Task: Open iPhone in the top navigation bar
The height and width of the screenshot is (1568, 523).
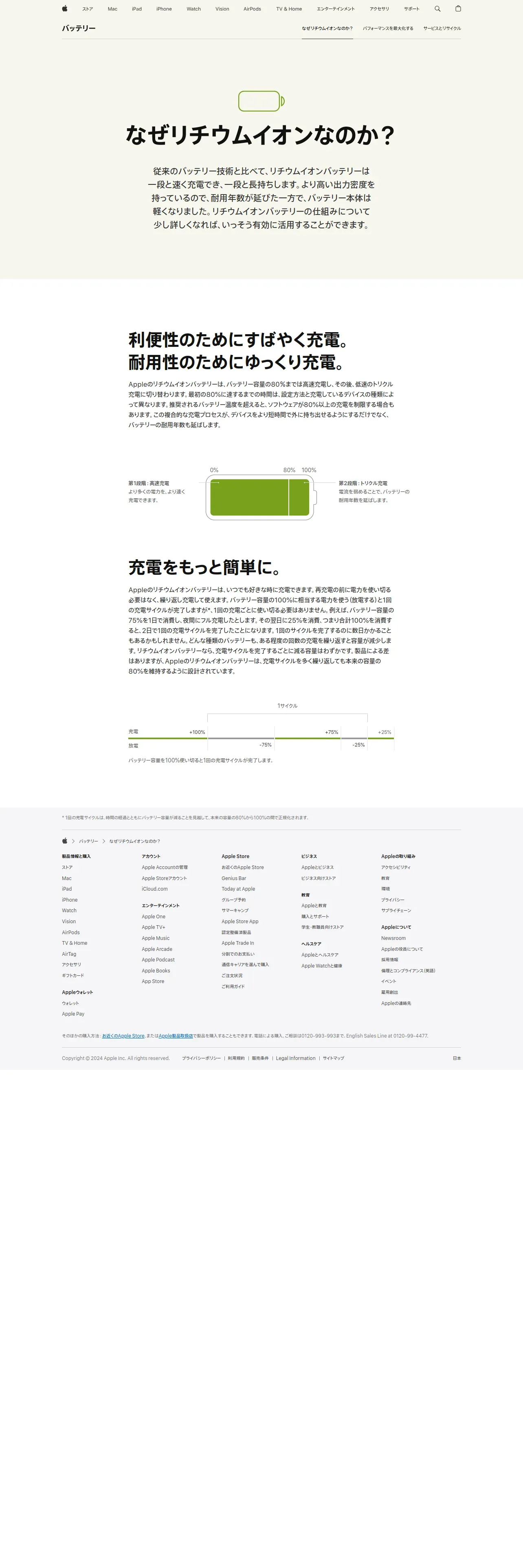Action: coord(164,9)
